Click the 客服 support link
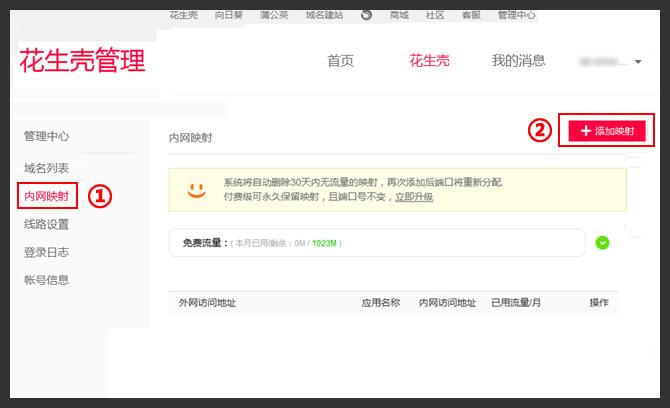 (470, 15)
